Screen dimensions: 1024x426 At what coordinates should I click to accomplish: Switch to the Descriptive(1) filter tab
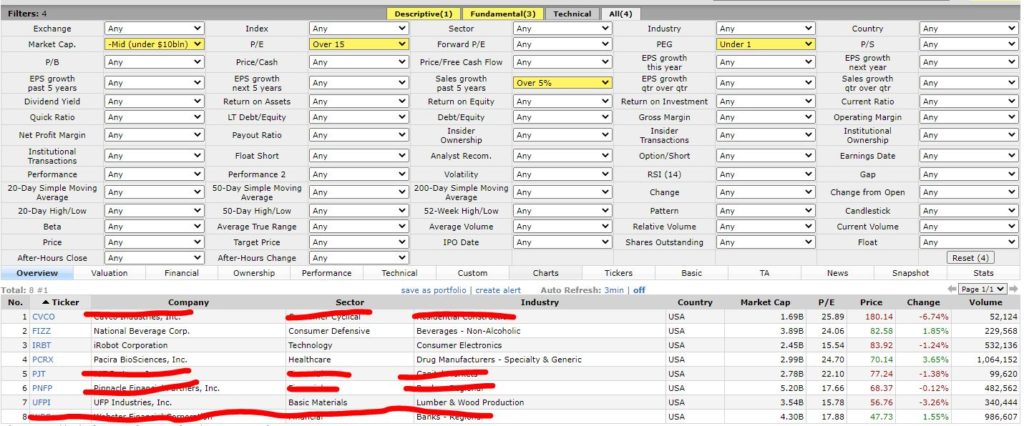click(x=423, y=14)
